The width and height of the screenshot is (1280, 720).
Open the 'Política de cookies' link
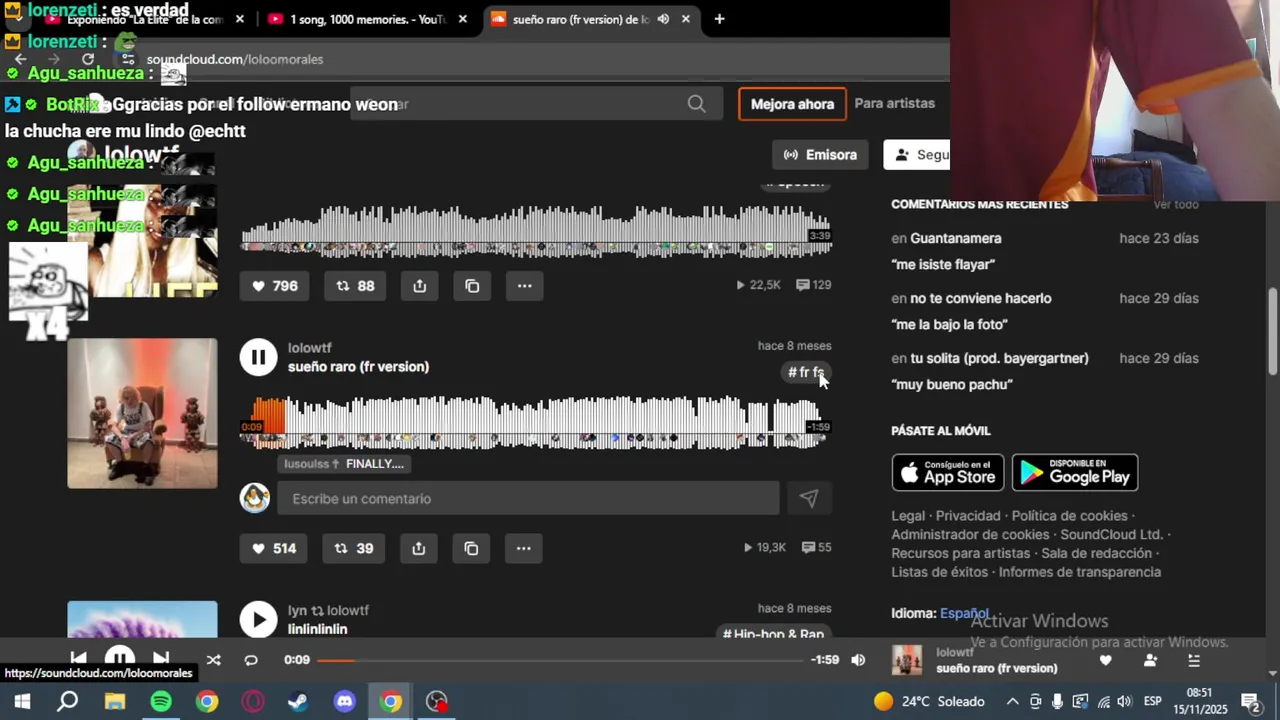[x=1069, y=516]
